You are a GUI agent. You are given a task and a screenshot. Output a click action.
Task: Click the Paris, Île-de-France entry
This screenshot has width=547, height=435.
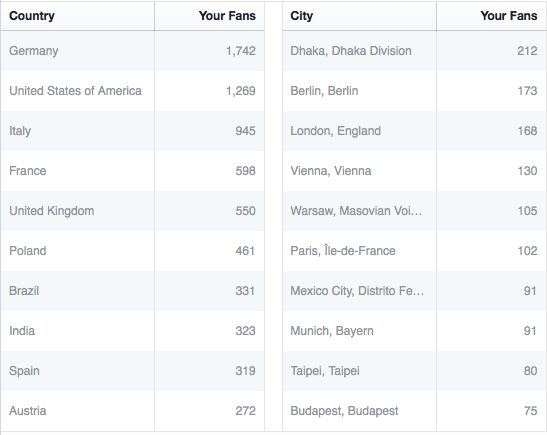pyautogui.click(x=343, y=251)
